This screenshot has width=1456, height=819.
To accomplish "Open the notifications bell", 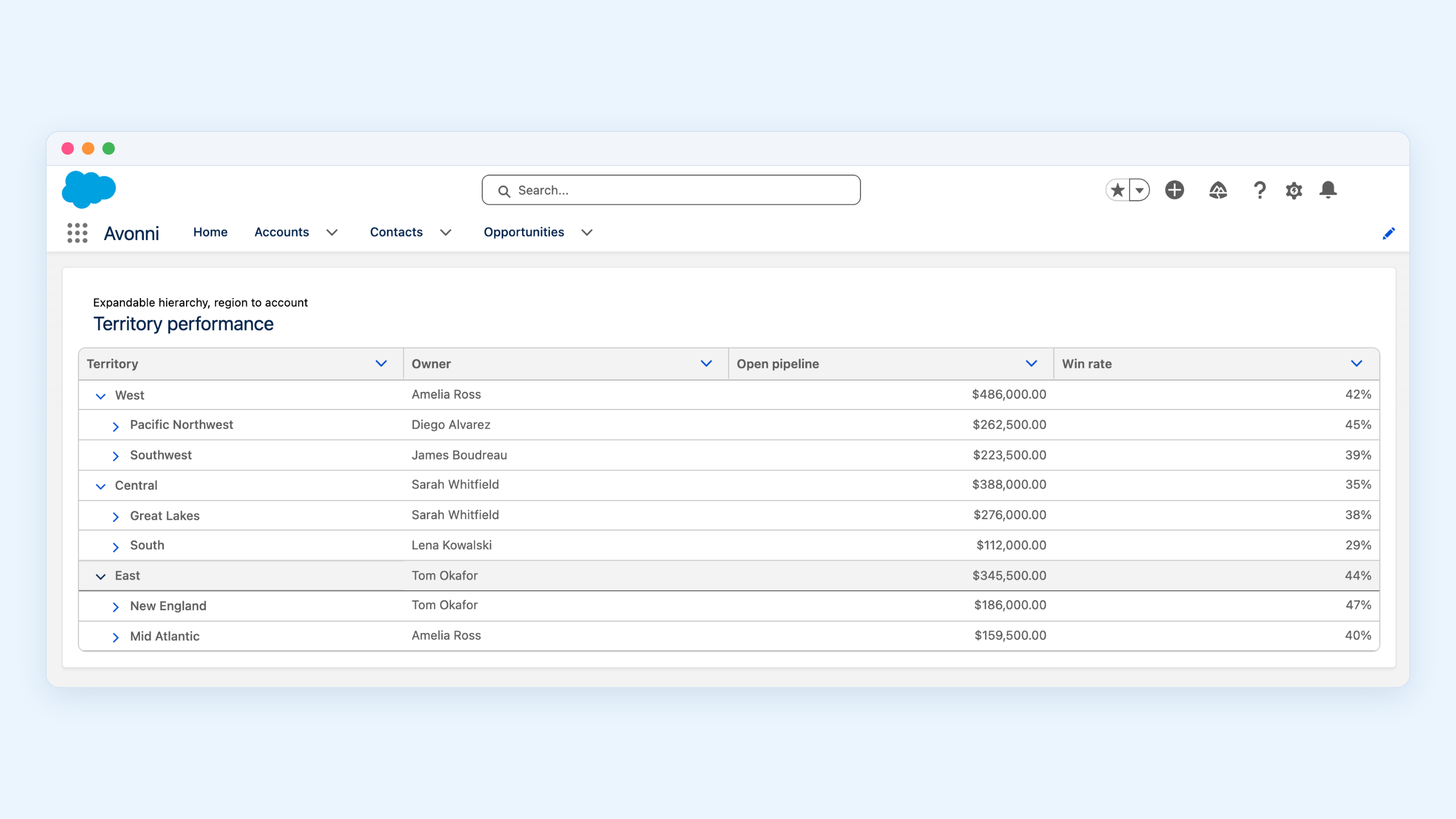I will pos(1328,190).
